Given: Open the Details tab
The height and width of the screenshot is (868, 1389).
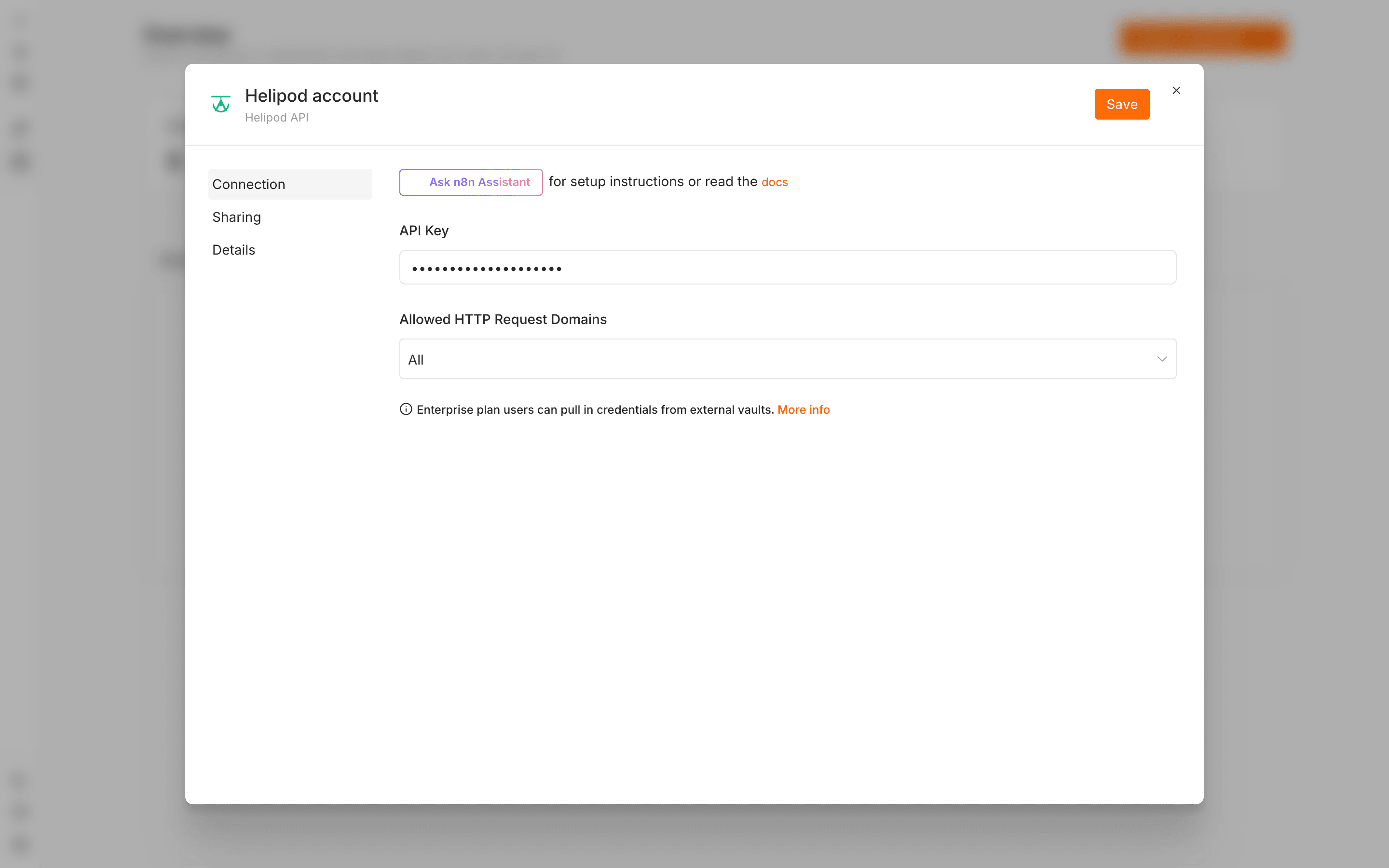Looking at the screenshot, I should (290, 250).
